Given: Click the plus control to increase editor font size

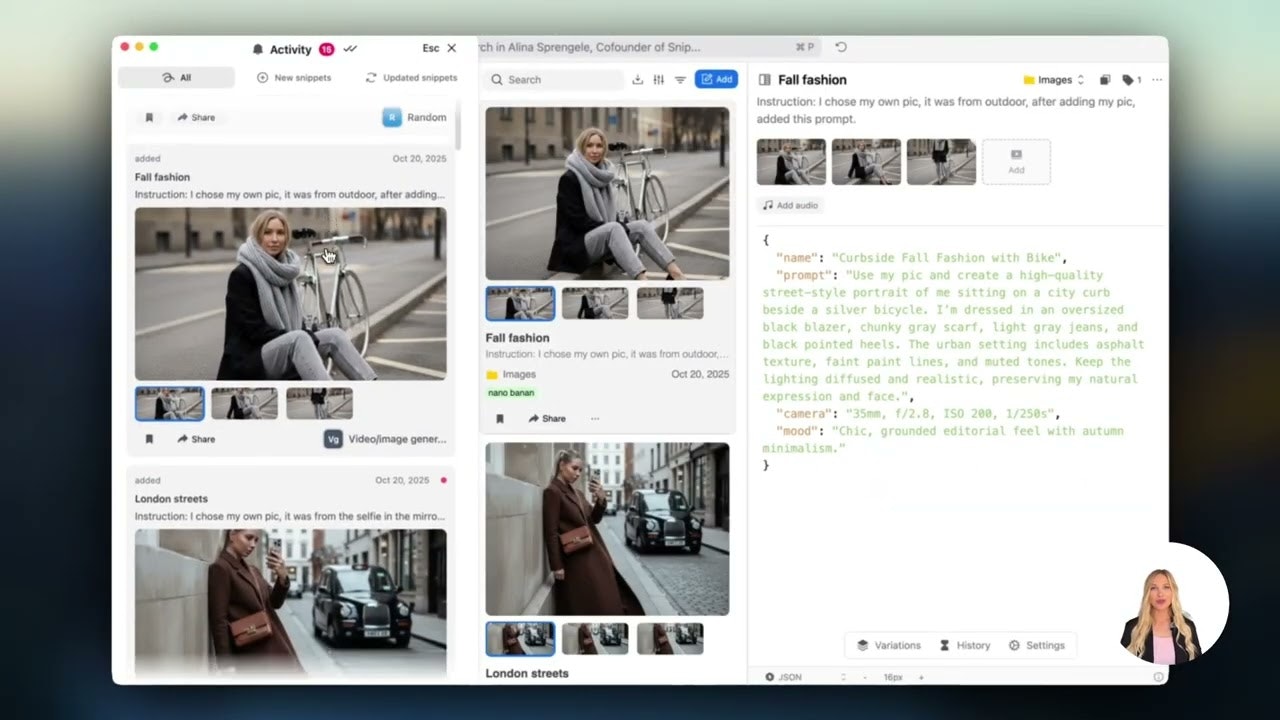Looking at the screenshot, I should click(921, 676).
